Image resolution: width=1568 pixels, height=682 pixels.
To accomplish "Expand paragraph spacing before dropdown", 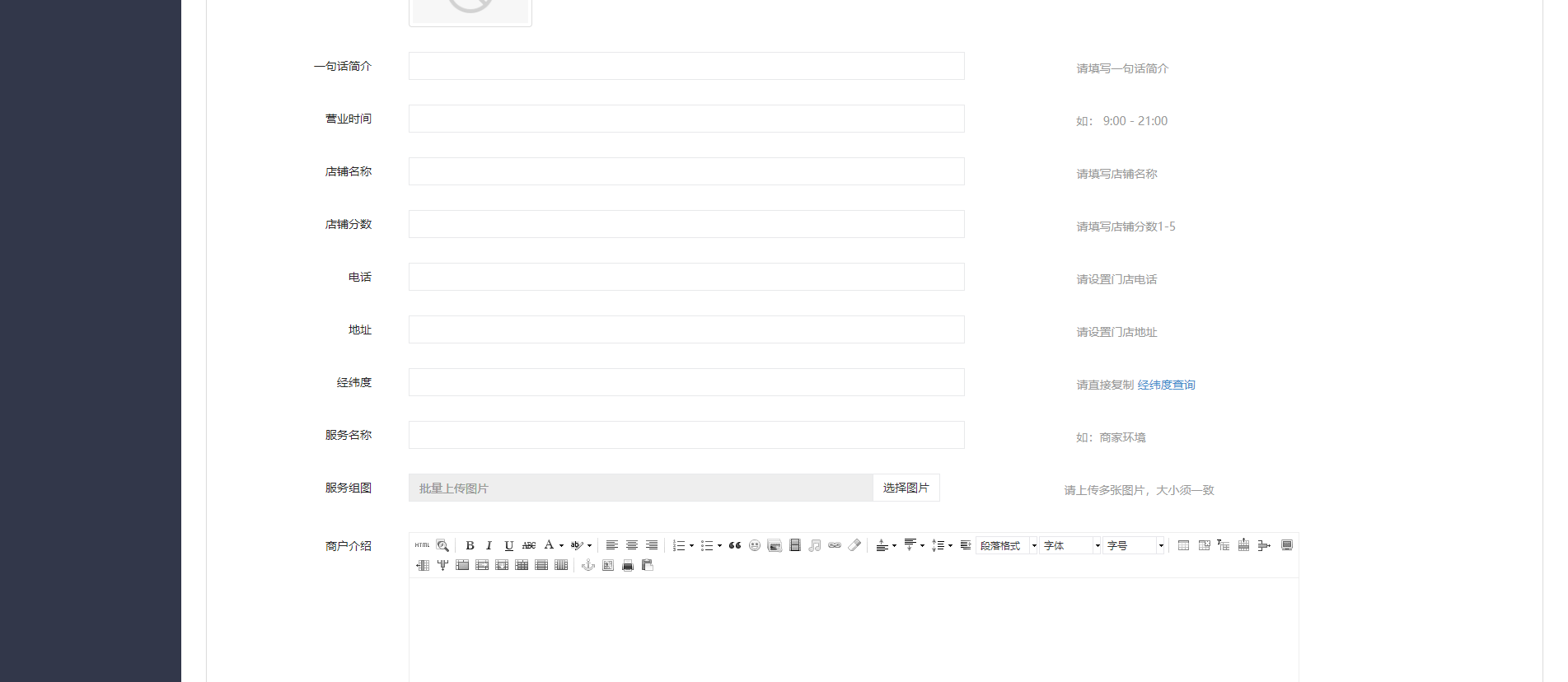I will [895, 545].
